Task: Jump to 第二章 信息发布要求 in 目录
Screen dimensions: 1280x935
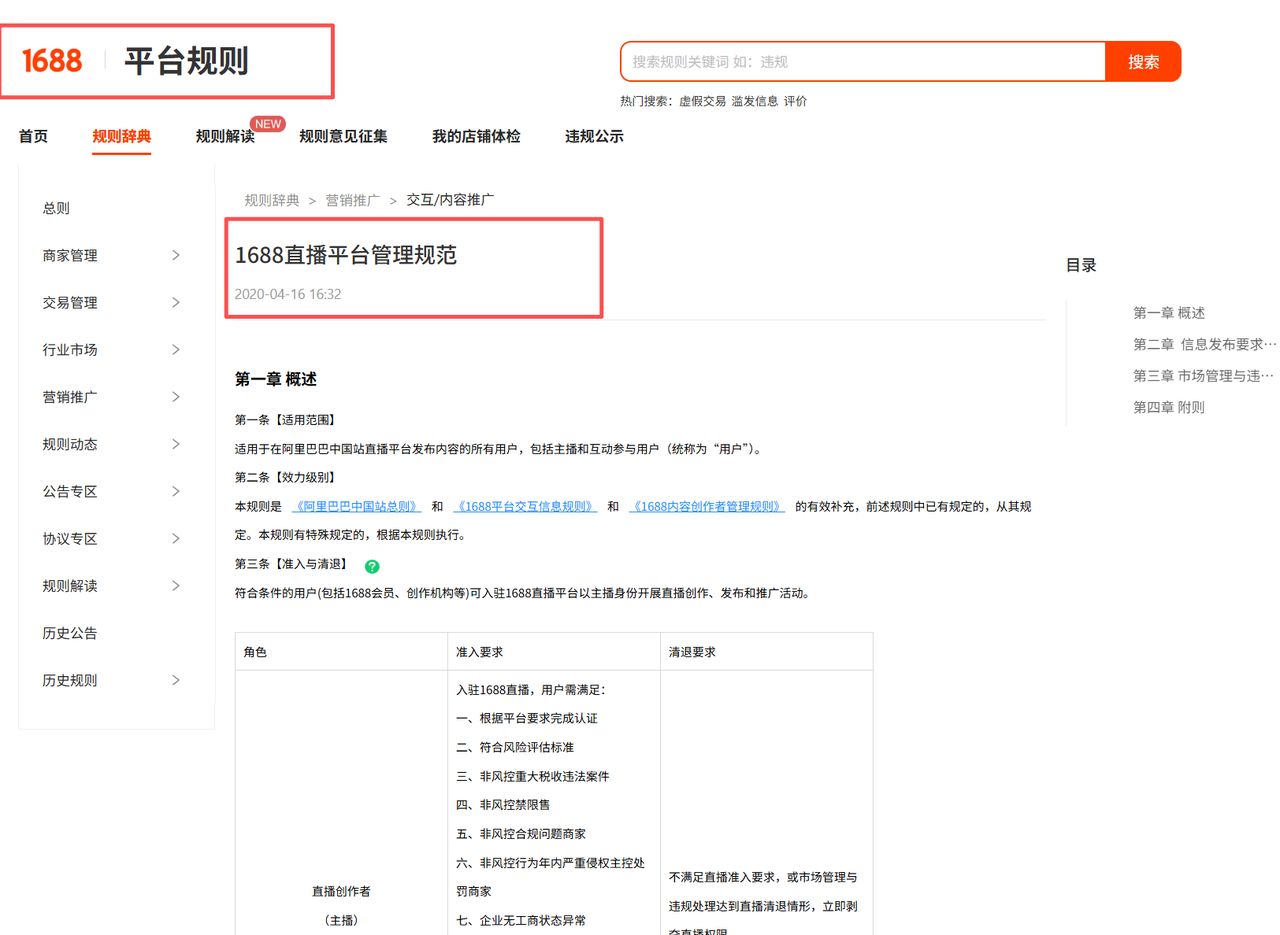Action: pyautogui.click(x=1205, y=344)
